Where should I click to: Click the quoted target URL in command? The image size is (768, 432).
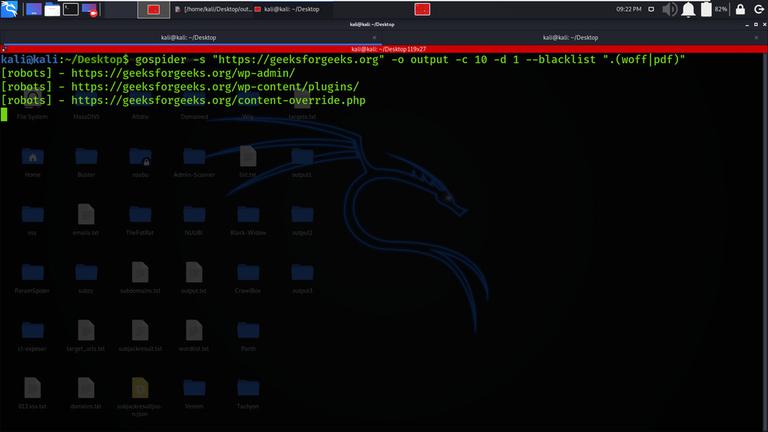click(298, 60)
